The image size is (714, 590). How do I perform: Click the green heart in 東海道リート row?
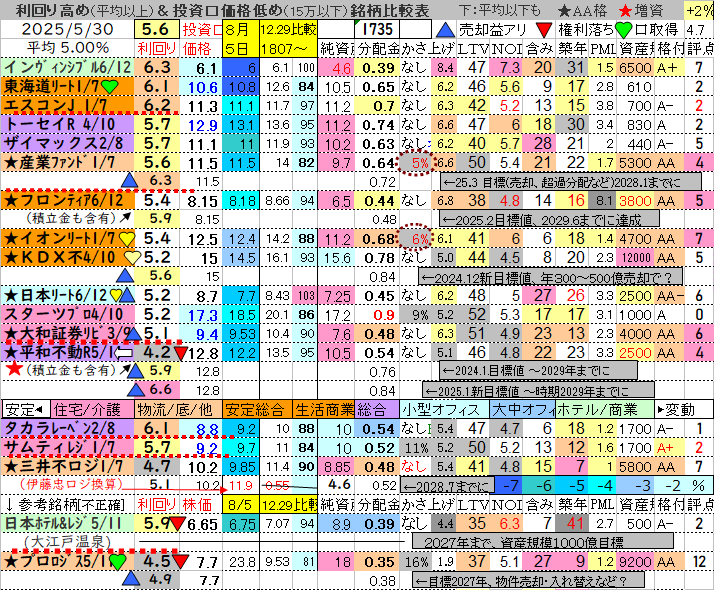(110, 86)
